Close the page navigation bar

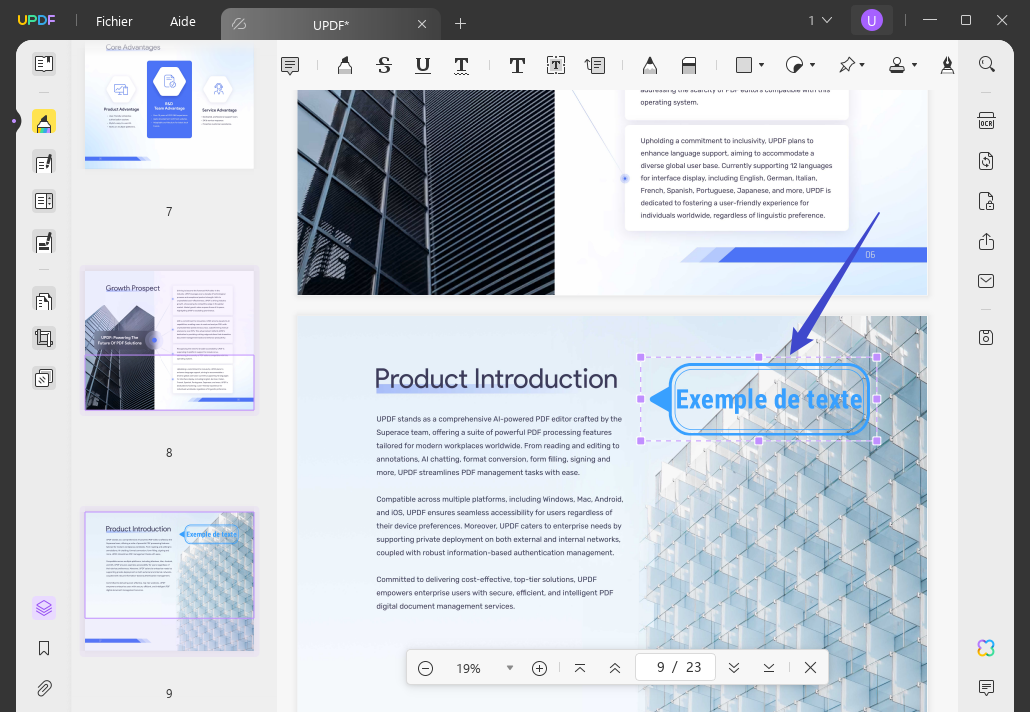(x=811, y=668)
